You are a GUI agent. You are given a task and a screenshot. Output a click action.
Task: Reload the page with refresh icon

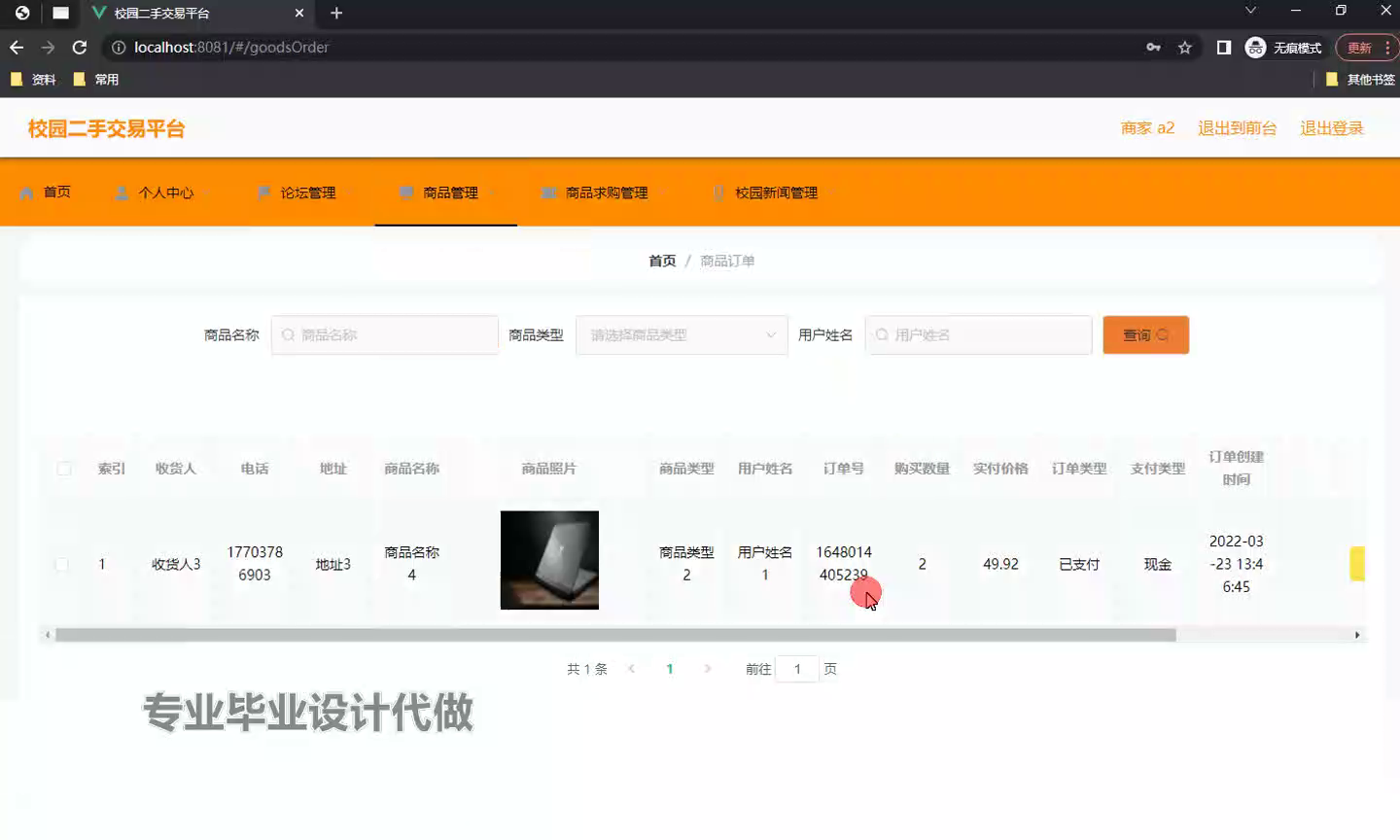(x=80, y=47)
